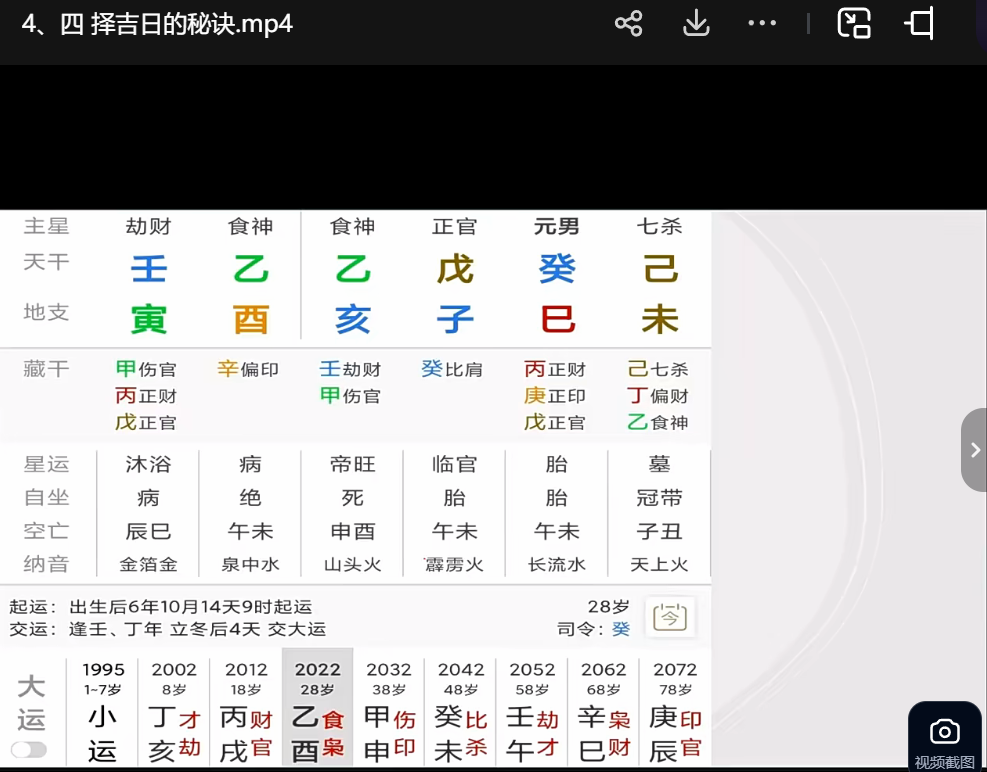Screen dimensions: 987x772
Task: Choose the 2002 丁亥 luck period
Action: pos(174,710)
